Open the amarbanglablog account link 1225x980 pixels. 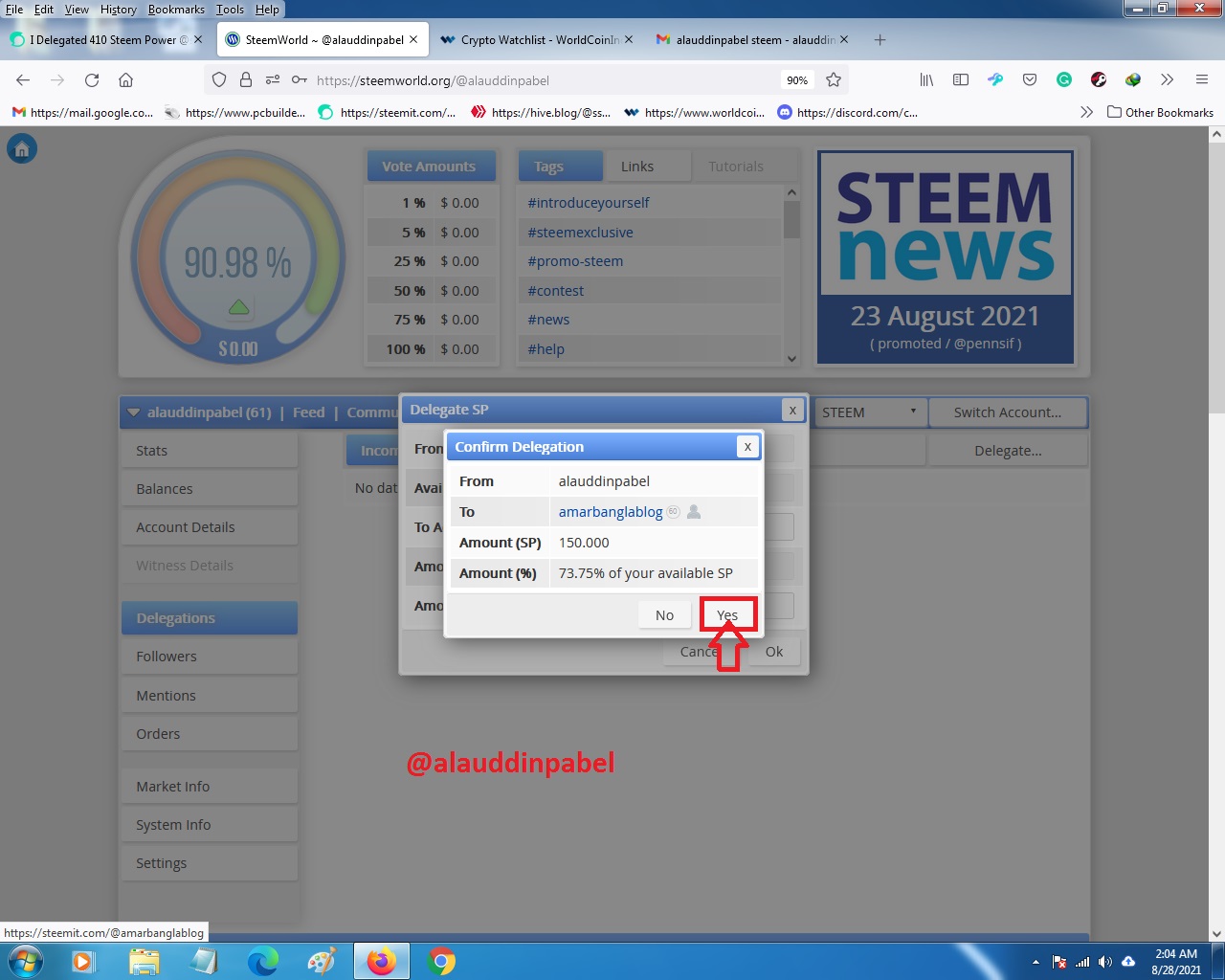[611, 512]
